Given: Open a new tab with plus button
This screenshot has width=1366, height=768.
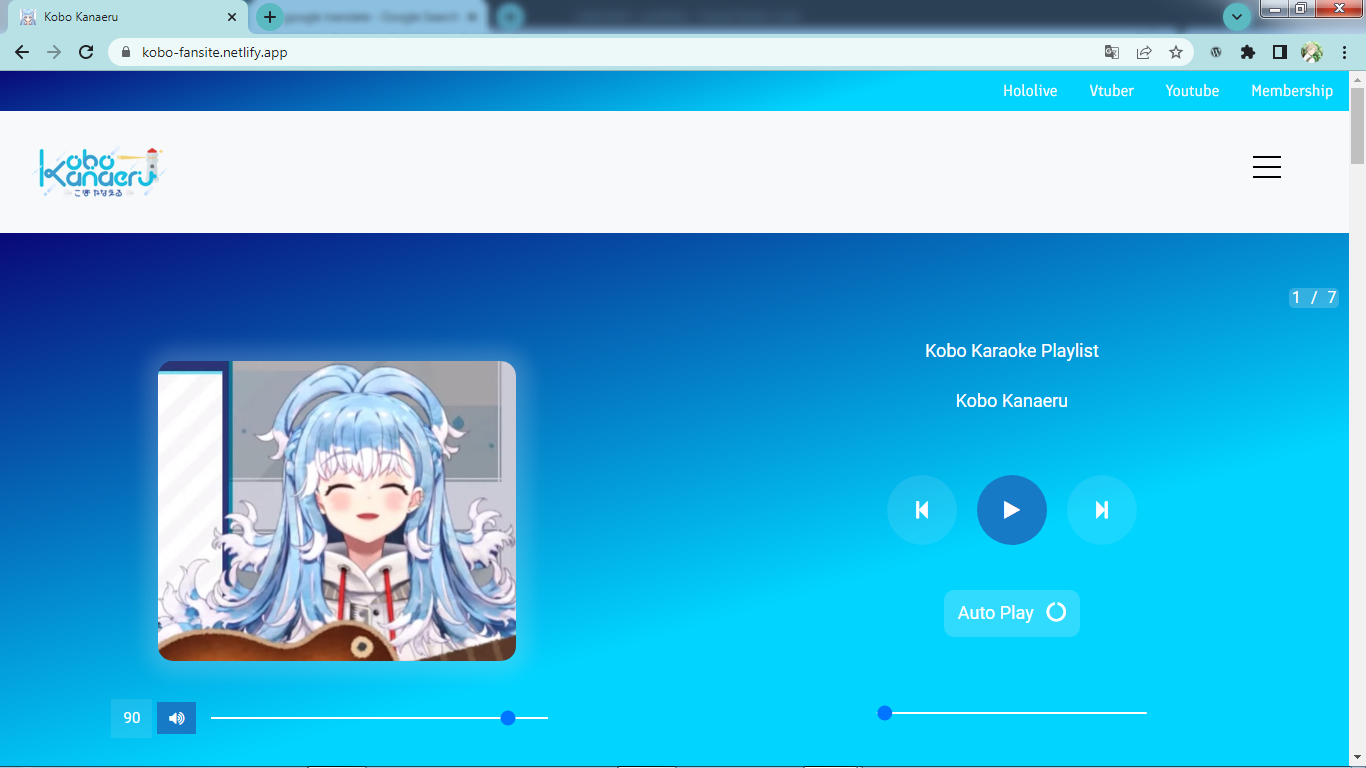Looking at the screenshot, I should pyautogui.click(x=270, y=17).
